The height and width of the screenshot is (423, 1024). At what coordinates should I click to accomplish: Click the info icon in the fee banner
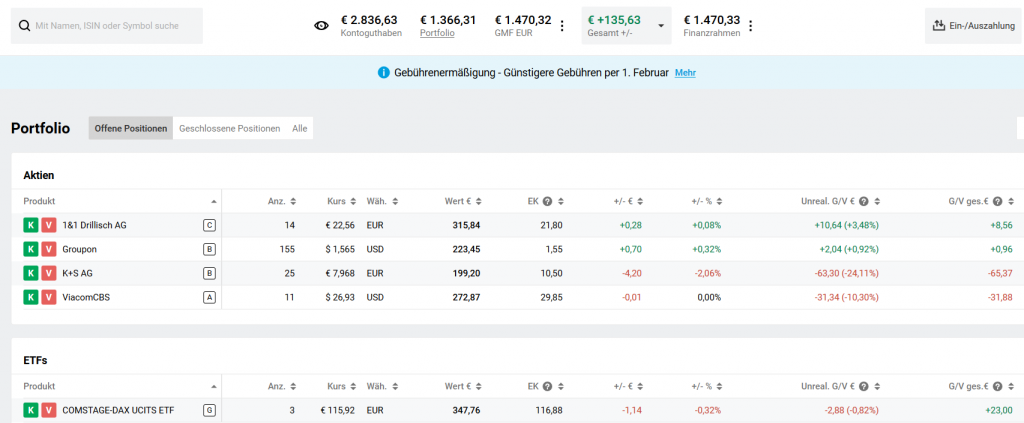384,73
